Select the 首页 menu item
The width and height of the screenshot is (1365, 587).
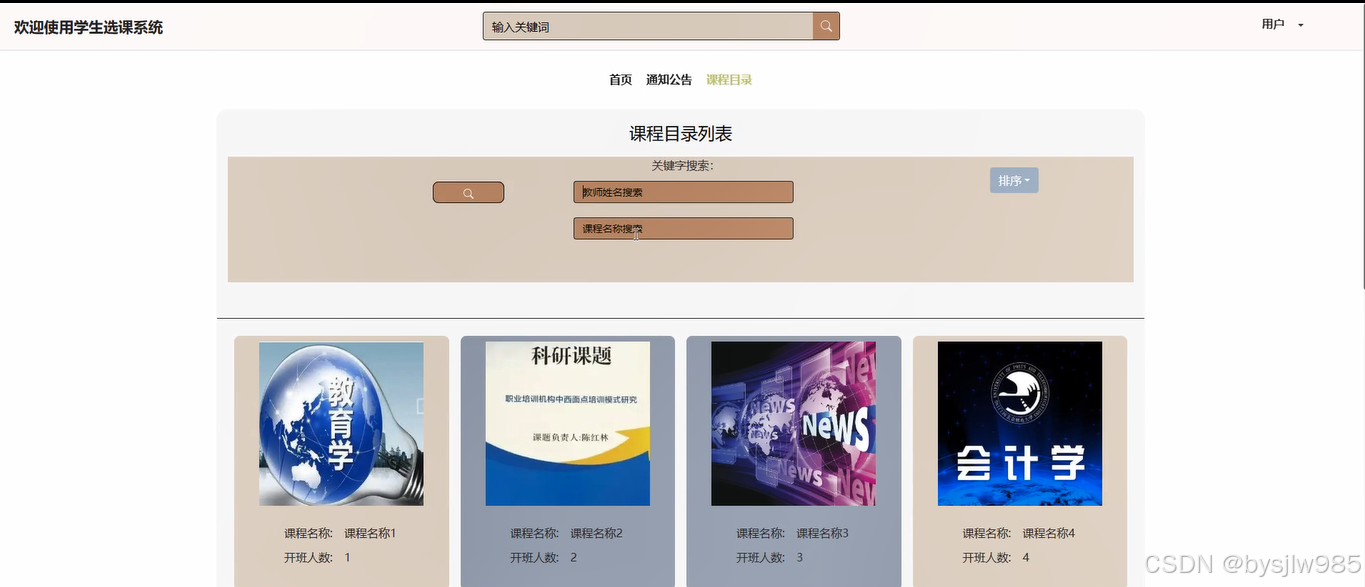click(x=619, y=79)
